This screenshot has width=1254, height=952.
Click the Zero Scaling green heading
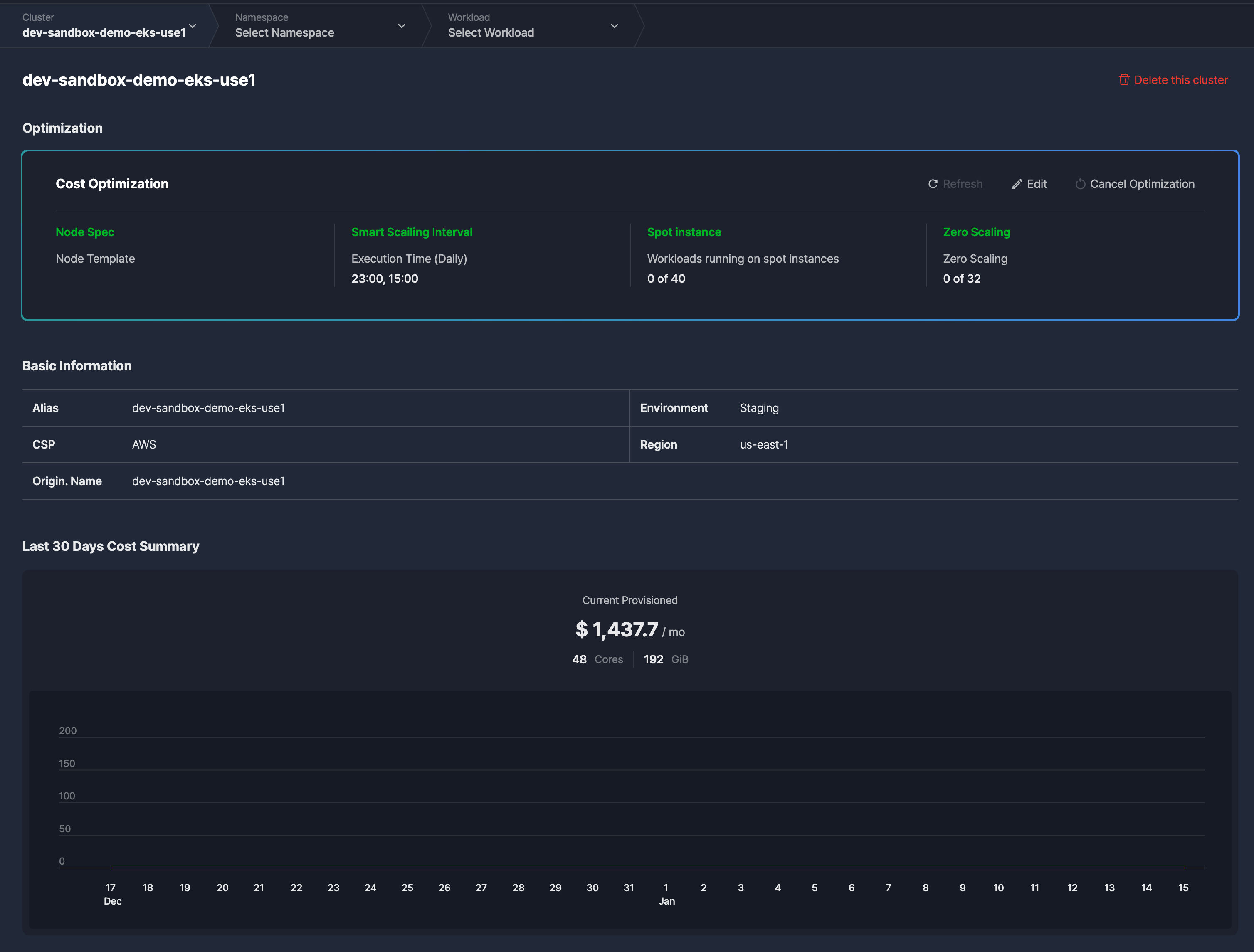(x=976, y=232)
